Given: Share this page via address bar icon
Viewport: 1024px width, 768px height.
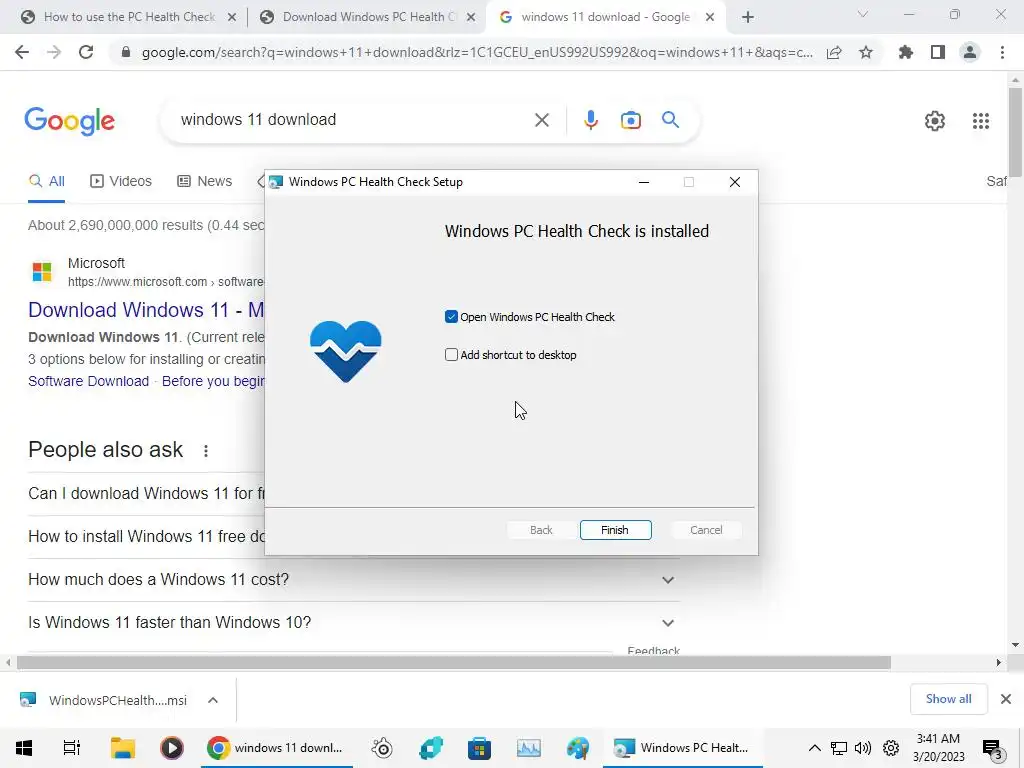Looking at the screenshot, I should pyautogui.click(x=834, y=52).
